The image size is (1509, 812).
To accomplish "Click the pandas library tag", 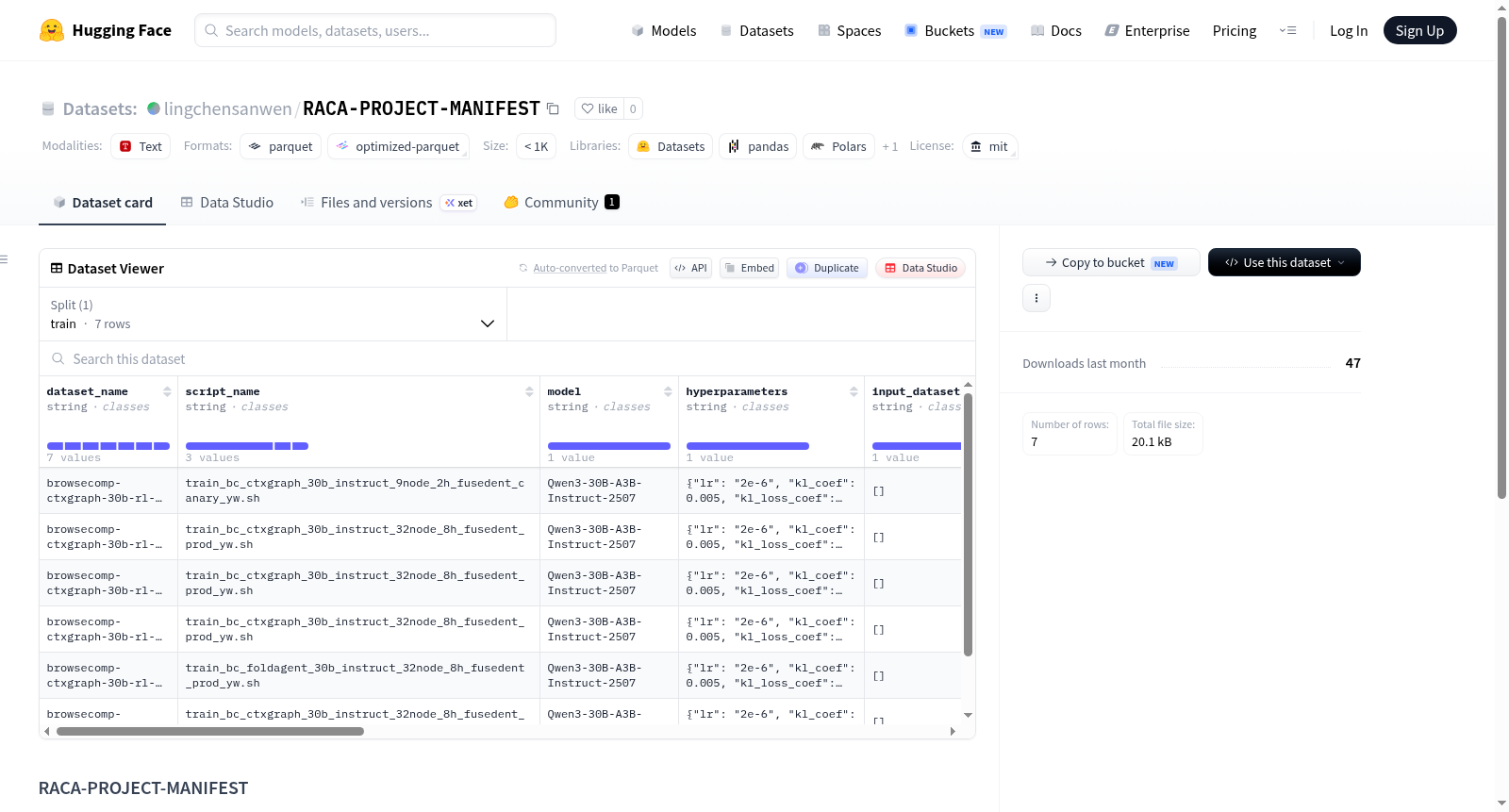I will [758, 147].
